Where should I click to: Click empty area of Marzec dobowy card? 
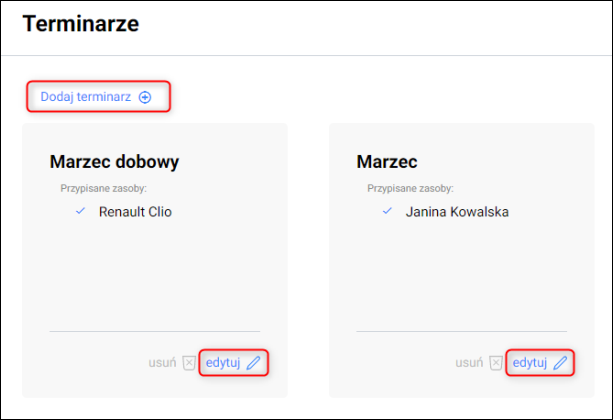pos(155,276)
